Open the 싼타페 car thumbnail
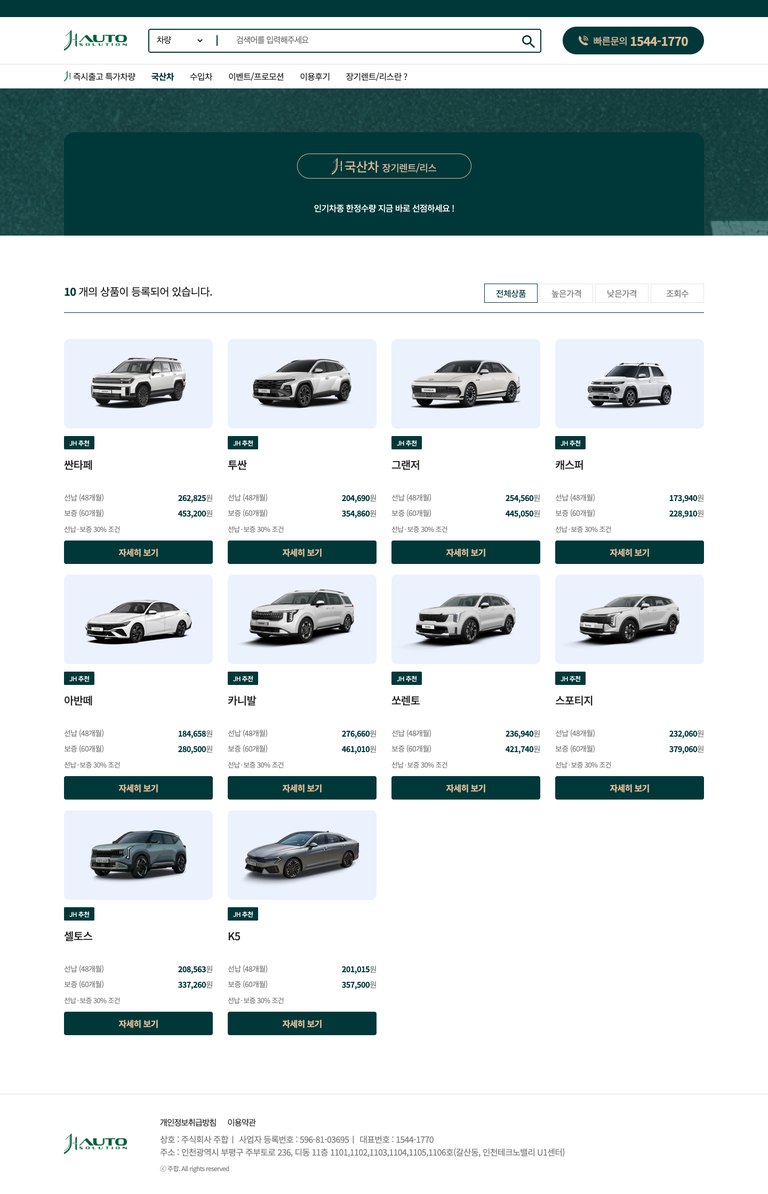 (x=138, y=383)
